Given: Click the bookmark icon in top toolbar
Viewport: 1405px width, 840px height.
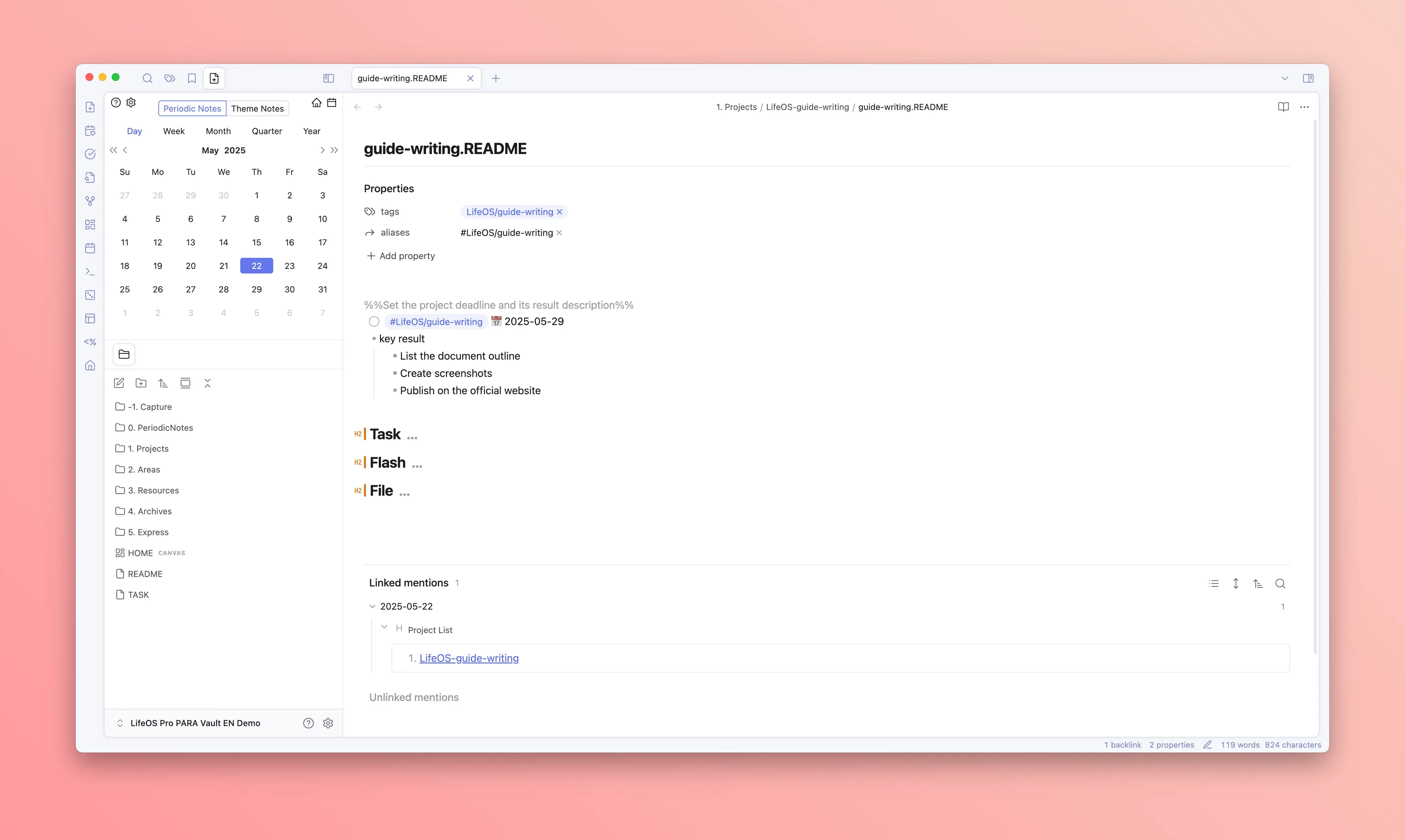Looking at the screenshot, I should 192,78.
